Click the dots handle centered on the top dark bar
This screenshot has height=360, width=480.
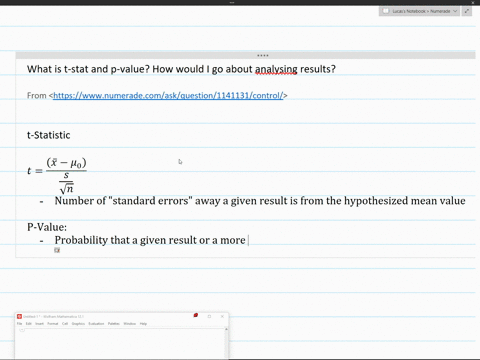[232, 2]
